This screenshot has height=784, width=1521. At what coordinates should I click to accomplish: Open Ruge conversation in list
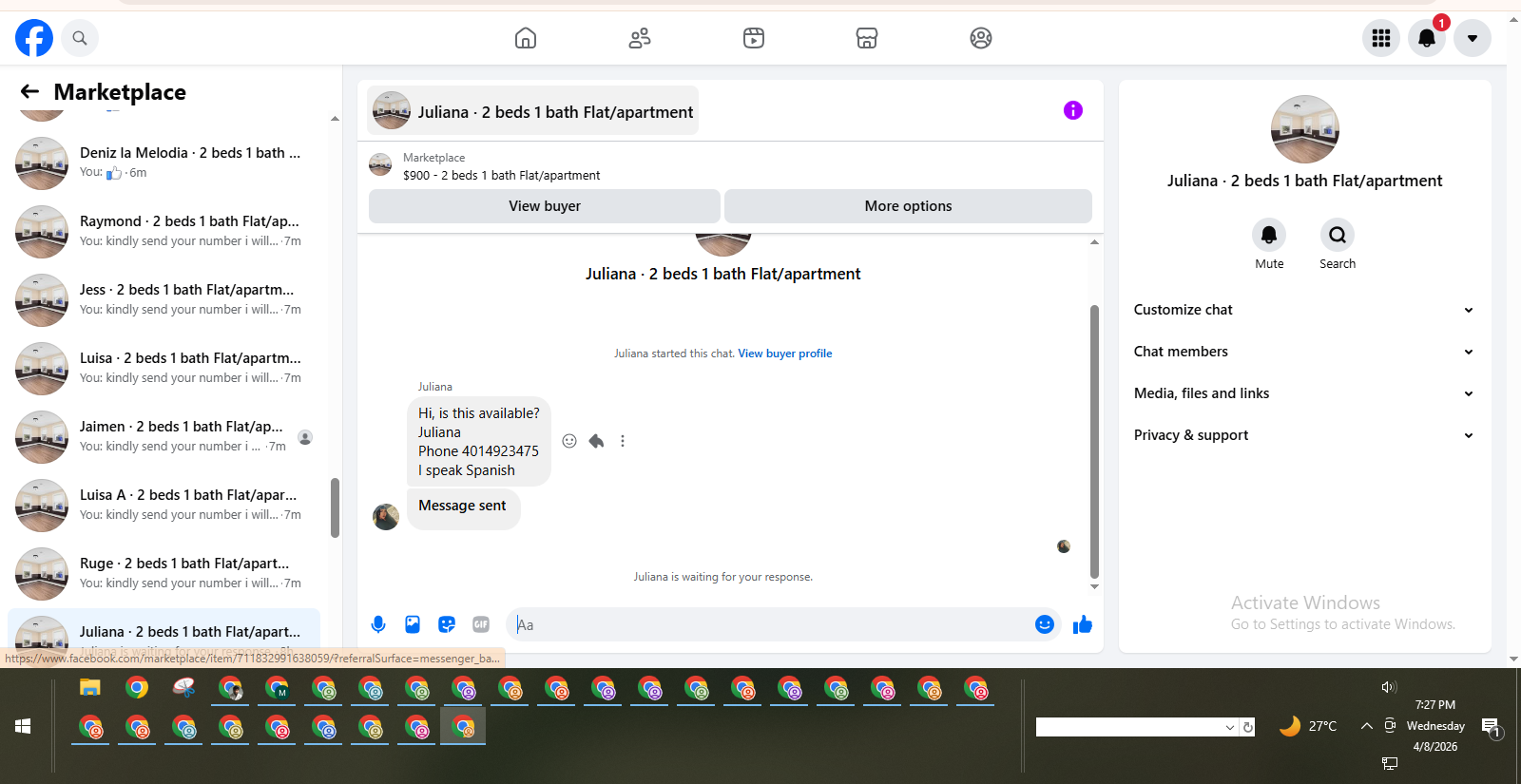tap(164, 573)
